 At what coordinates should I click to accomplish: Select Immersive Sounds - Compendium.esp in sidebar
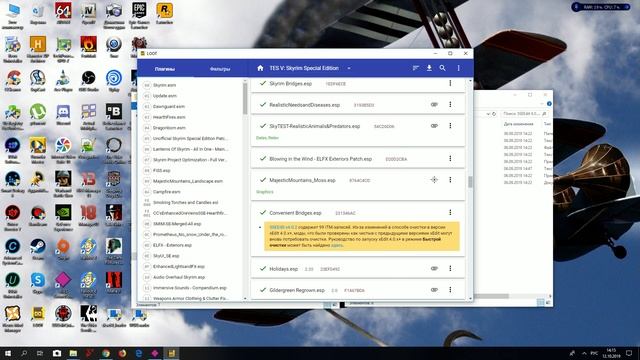(191, 288)
